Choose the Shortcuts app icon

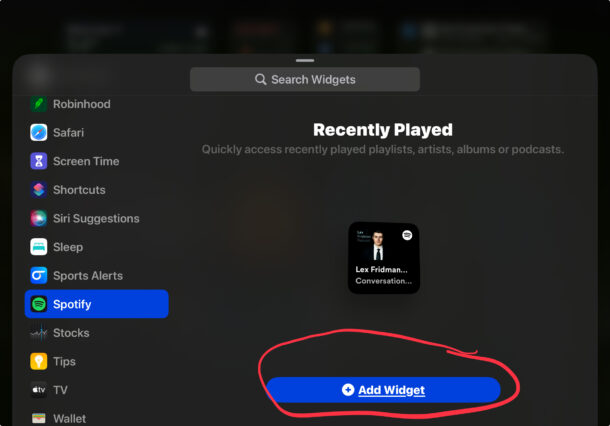point(39,190)
